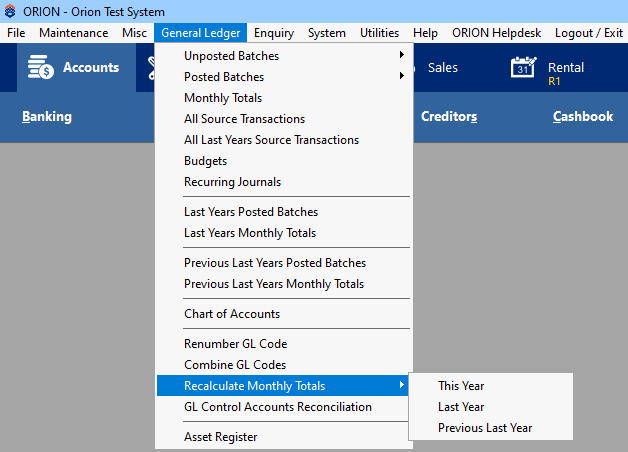Select Previous Last Years Posted Batches

[283, 263]
